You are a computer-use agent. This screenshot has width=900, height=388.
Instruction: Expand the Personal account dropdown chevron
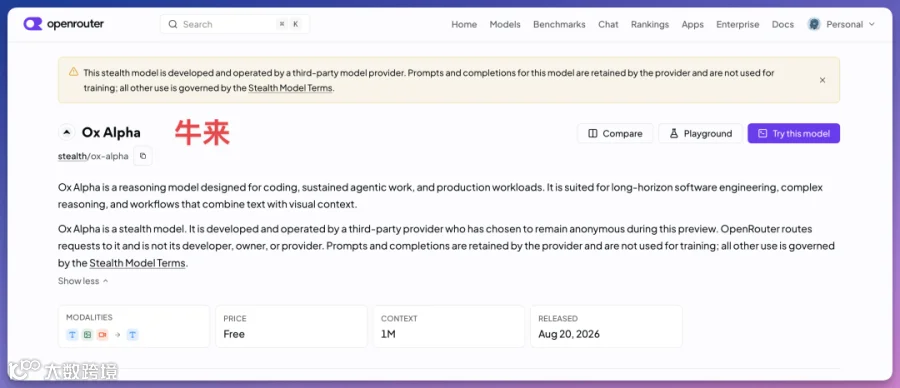[x=872, y=24]
